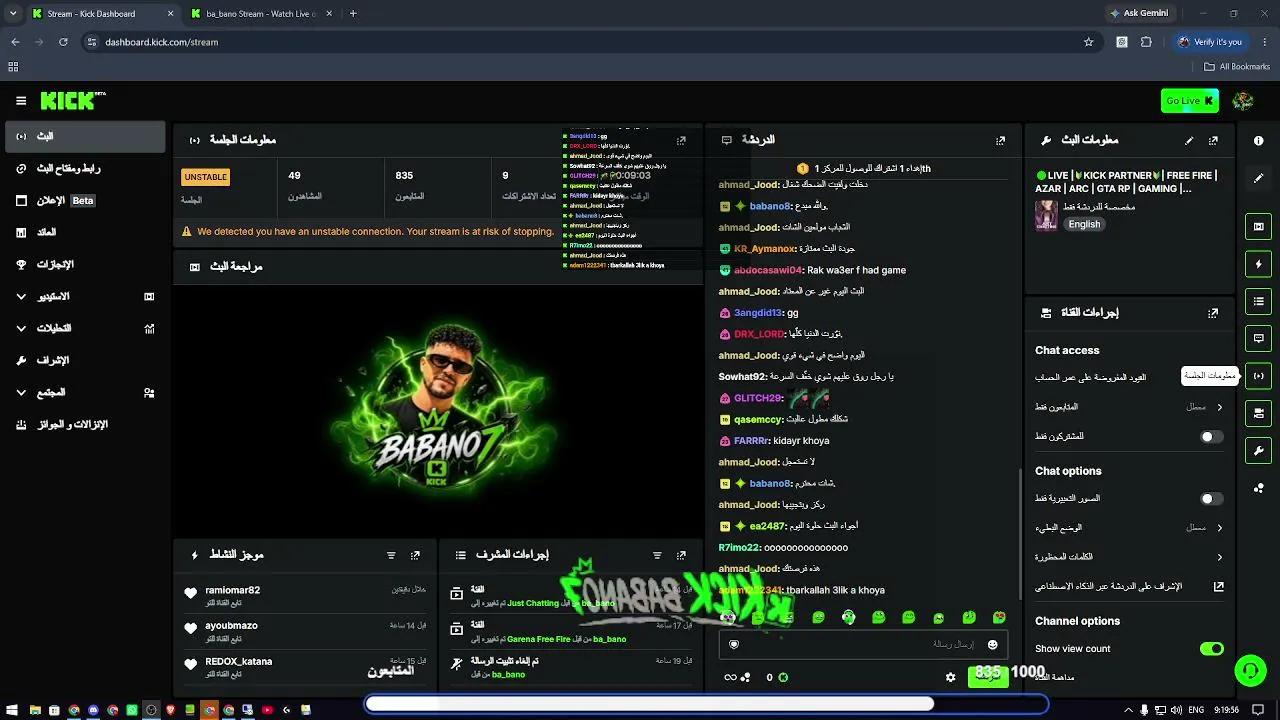
Task: Open الإعلان Beta sidebar item
Action: [85, 200]
